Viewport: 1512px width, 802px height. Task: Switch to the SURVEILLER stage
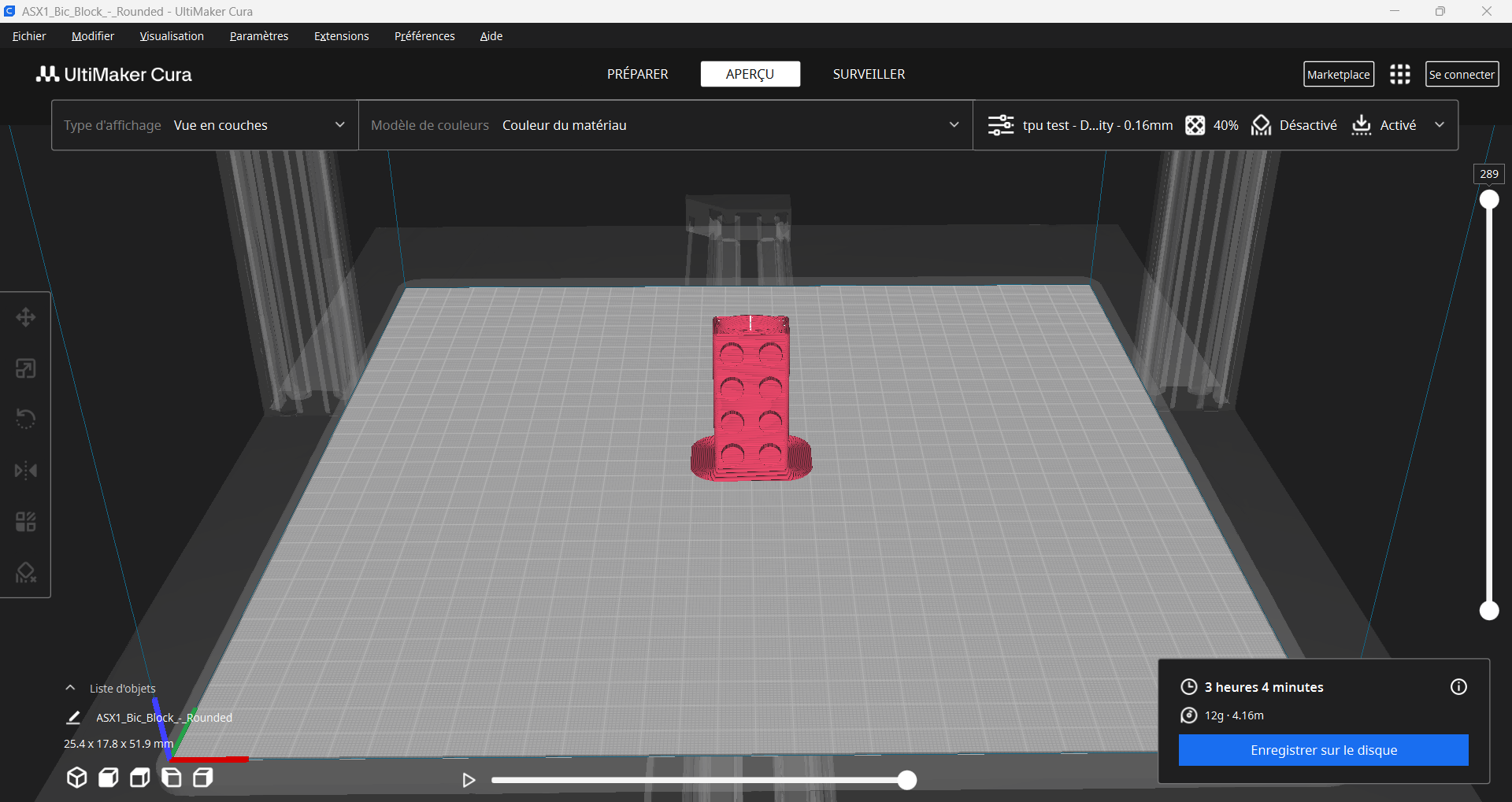click(x=869, y=74)
